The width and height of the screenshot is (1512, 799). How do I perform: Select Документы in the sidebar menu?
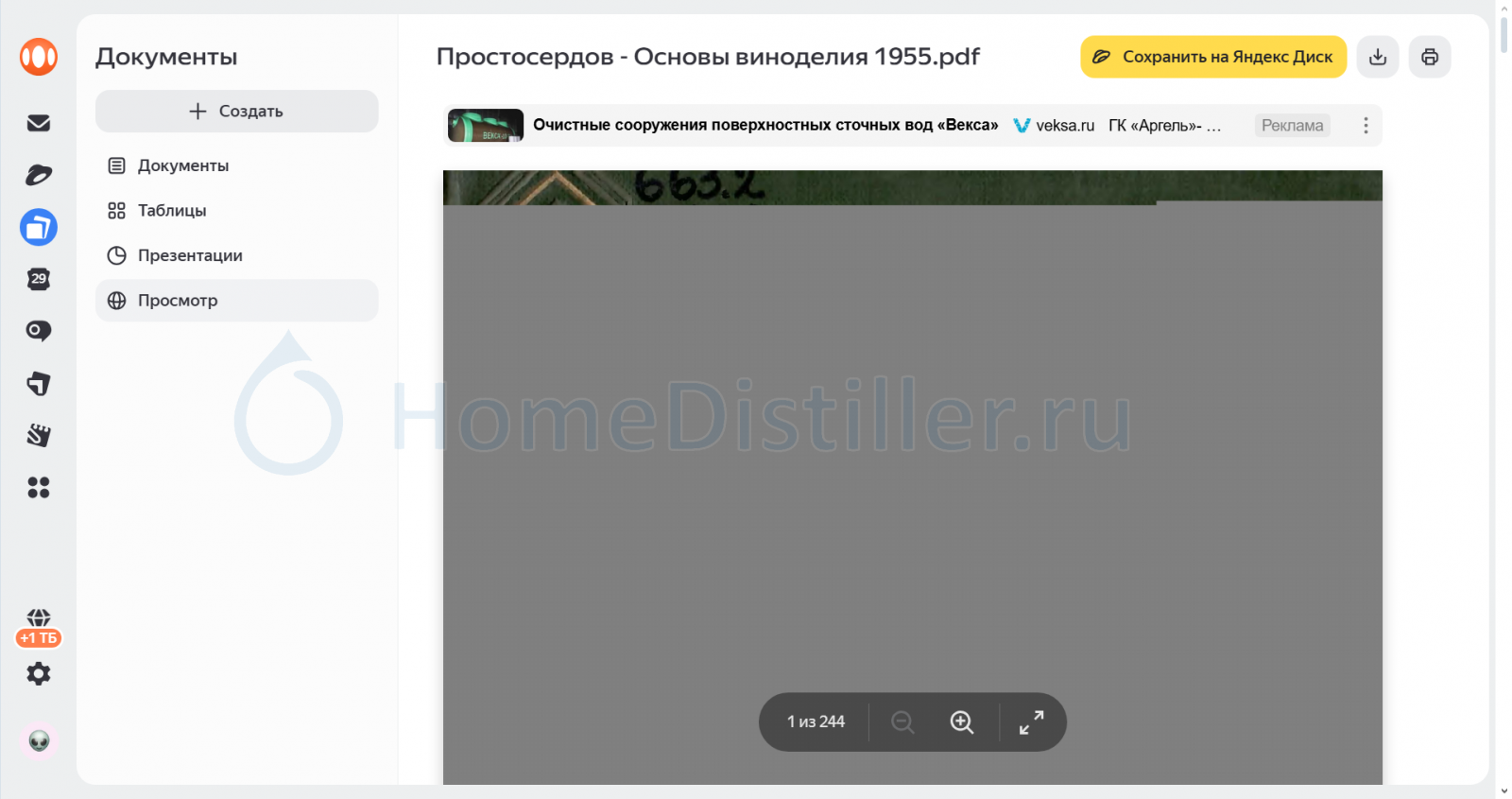pyautogui.click(x=183, y=165)
